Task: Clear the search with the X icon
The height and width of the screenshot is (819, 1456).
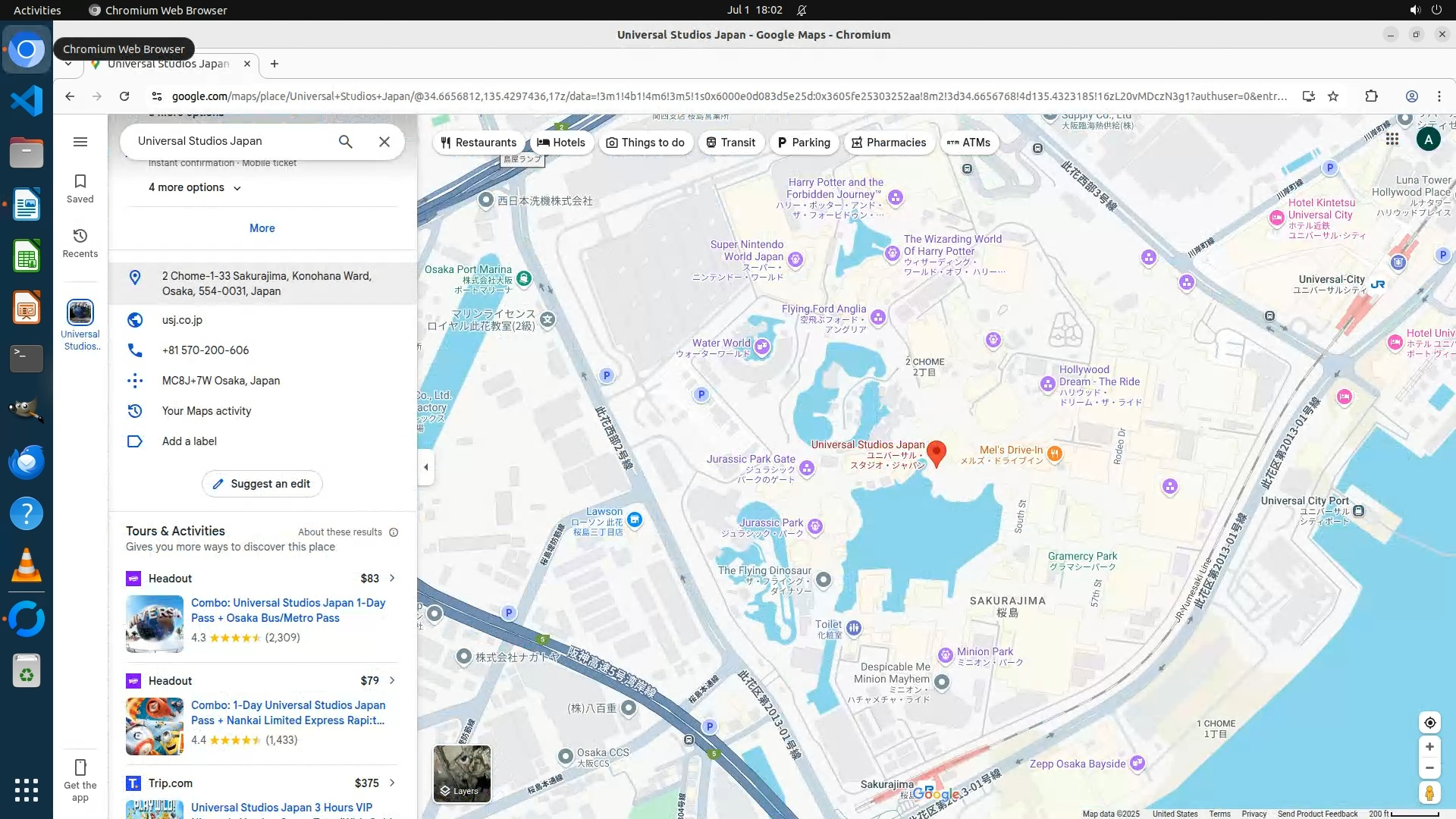Action: [x=384, y=142]
